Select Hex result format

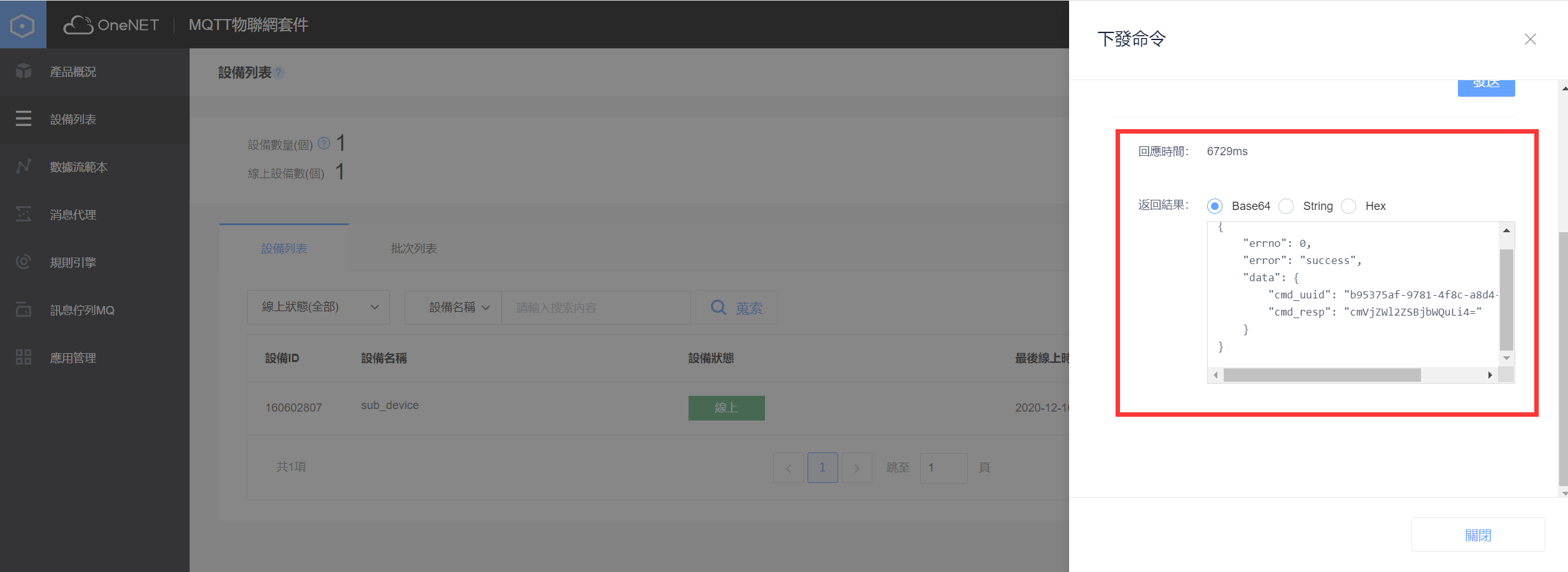coord(1348,206)
